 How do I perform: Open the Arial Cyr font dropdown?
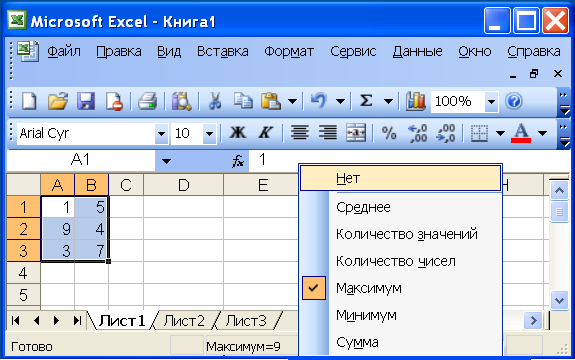161,133
